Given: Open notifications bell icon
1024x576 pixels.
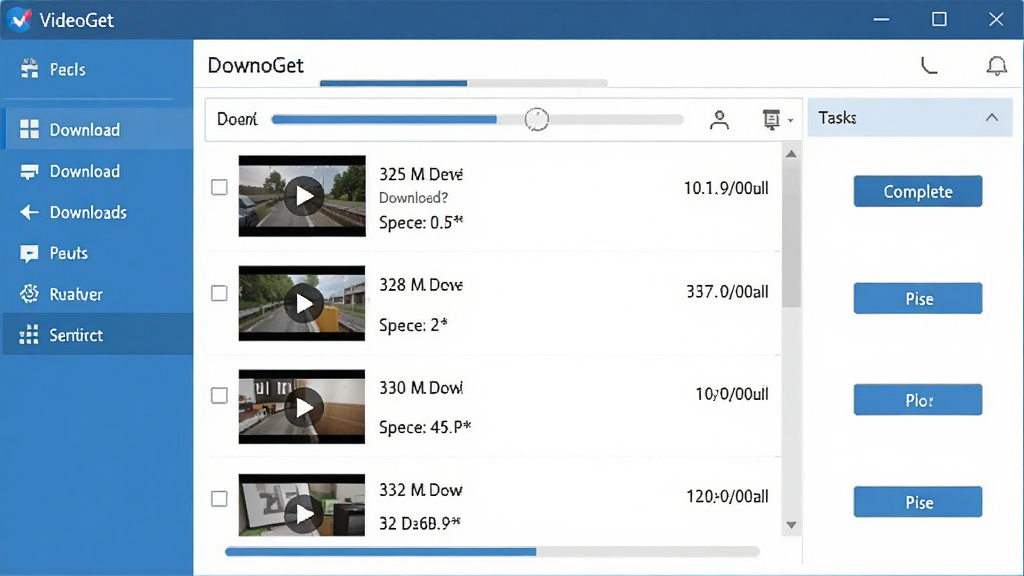Looking at the screenshot, I should tap(997, 65).
